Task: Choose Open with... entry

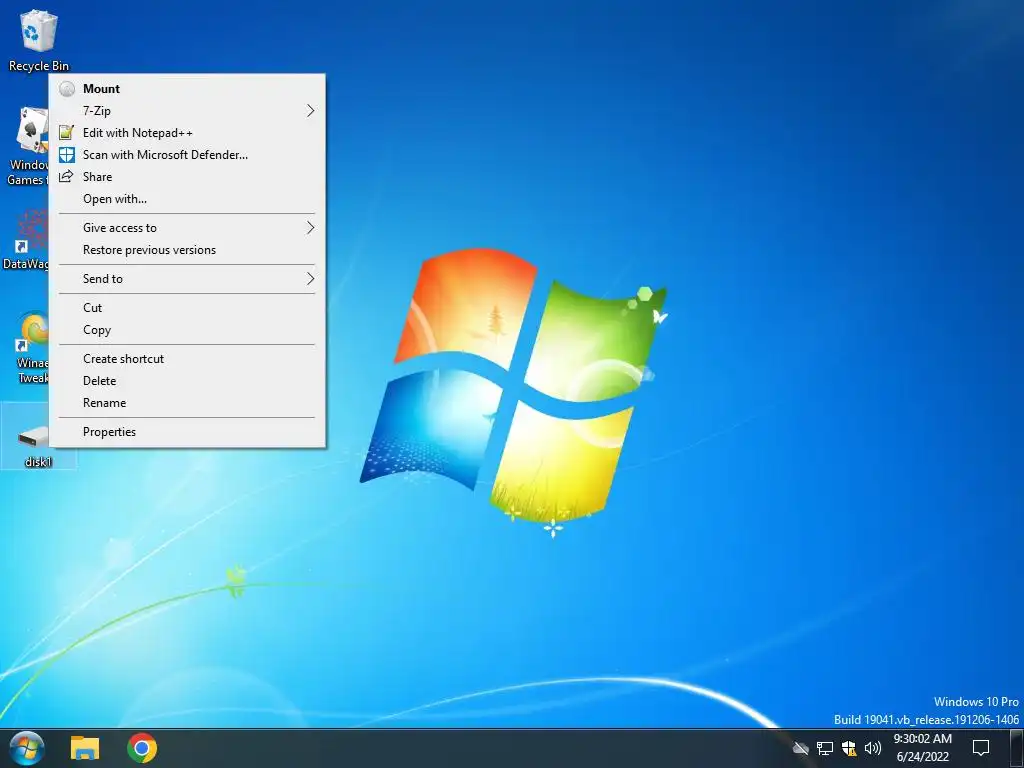Action: click(187, 199)
